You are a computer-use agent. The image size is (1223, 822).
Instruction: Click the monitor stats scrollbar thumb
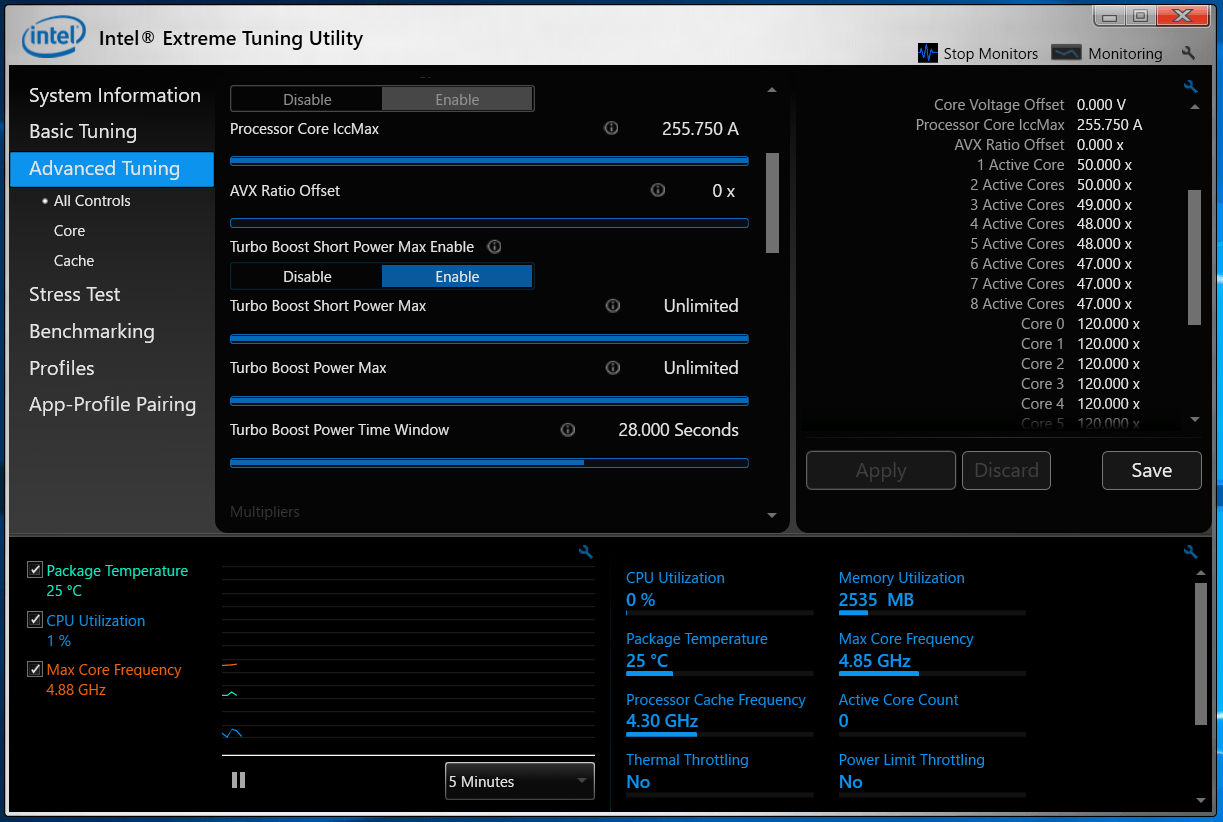(1201, 654)
